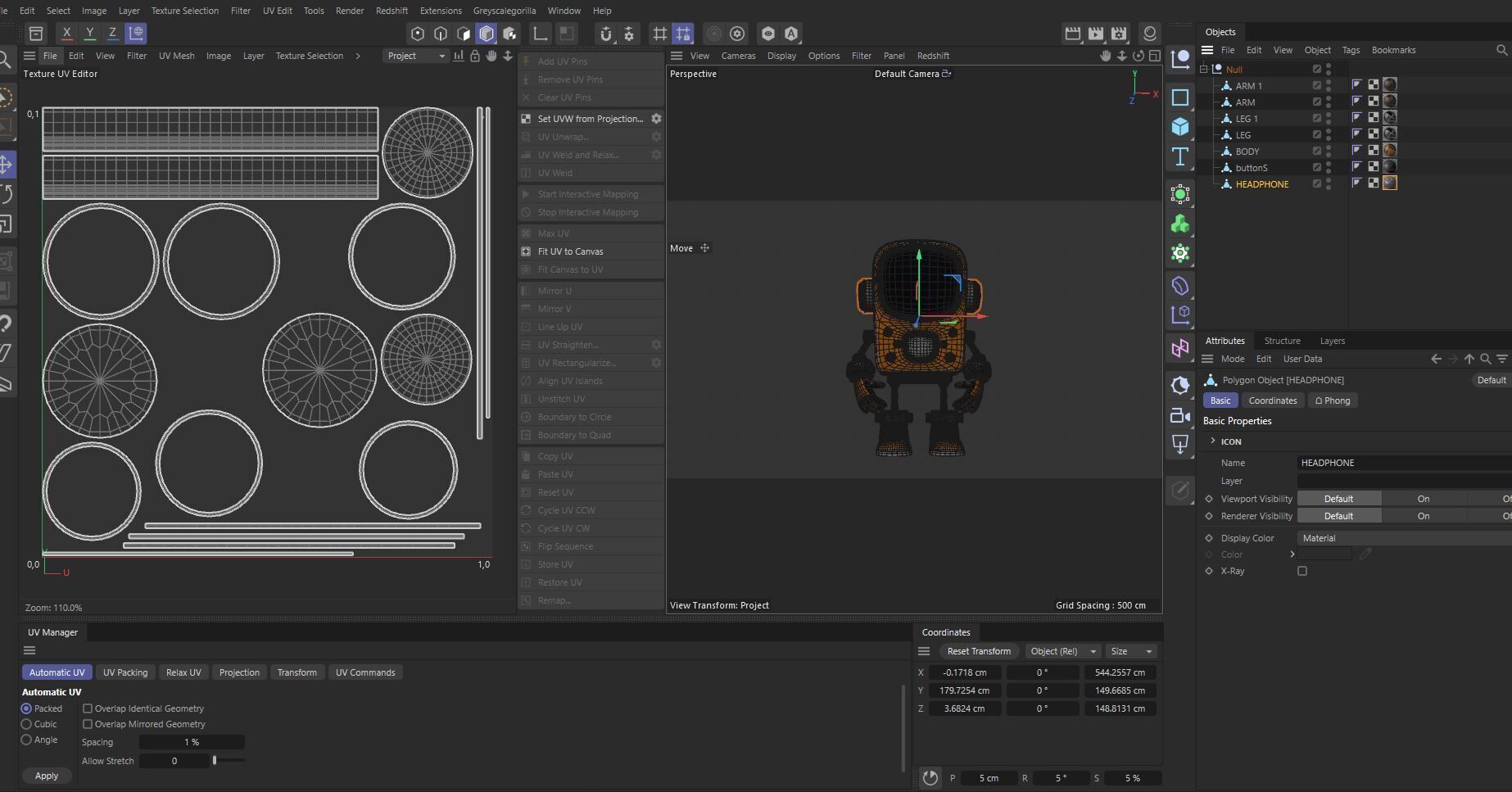Image resolution: width=1512 pixels, height=792 pixels.
Task: Open Edit Render Settings clapperboard gear icon
Action: pyautogui.click(x=1119, y=34)
